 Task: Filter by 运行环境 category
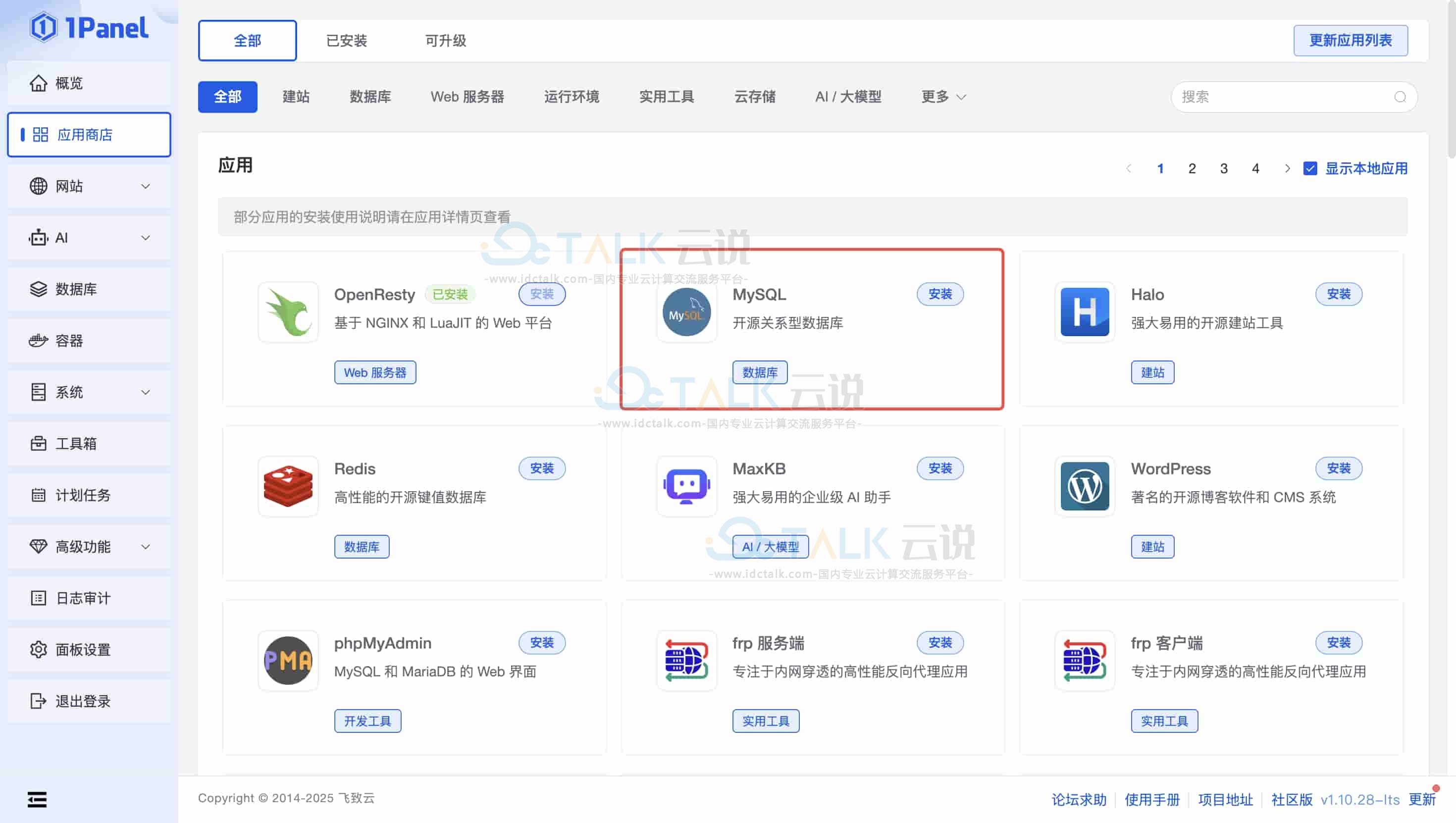[572, 97]
